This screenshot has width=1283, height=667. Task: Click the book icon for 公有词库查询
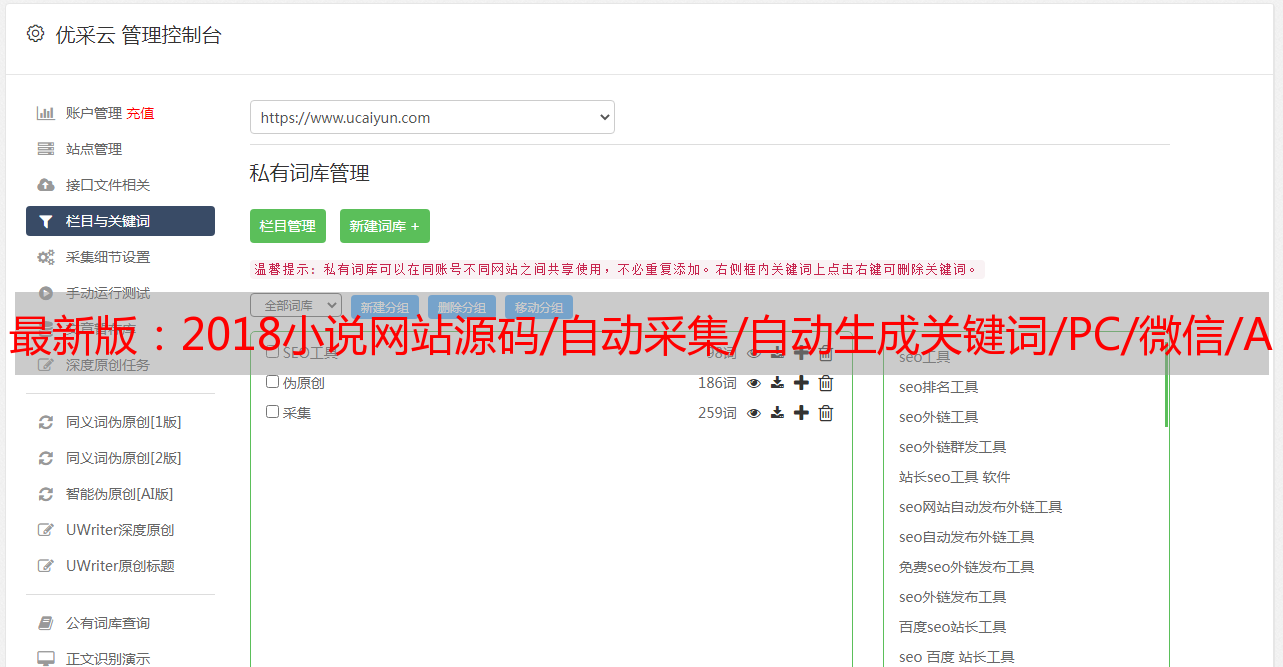(x=45, y=623)
